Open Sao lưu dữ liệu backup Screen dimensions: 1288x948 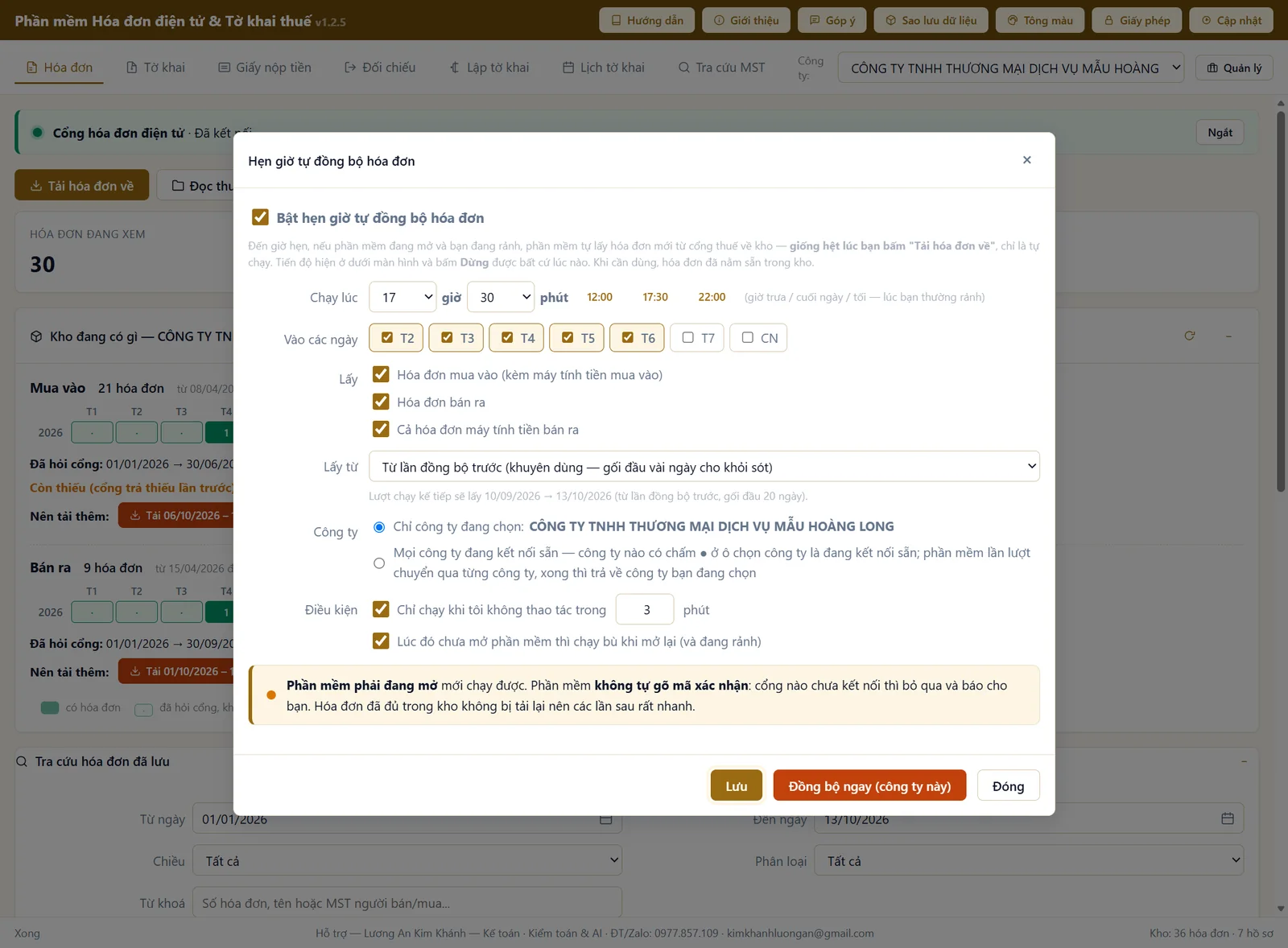click(931, 20)
